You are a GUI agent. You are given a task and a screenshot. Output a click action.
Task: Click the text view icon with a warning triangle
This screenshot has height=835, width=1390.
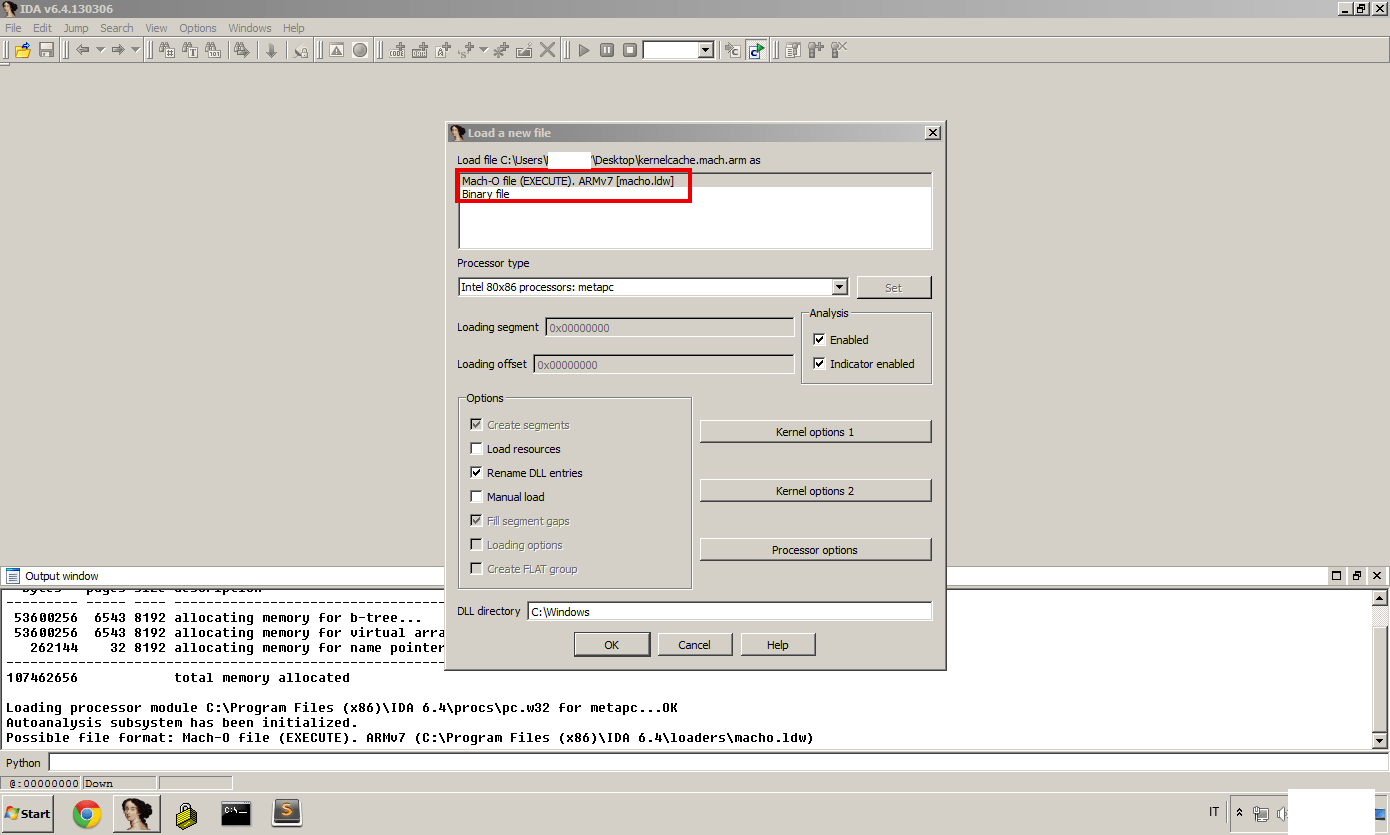point(337,50)
